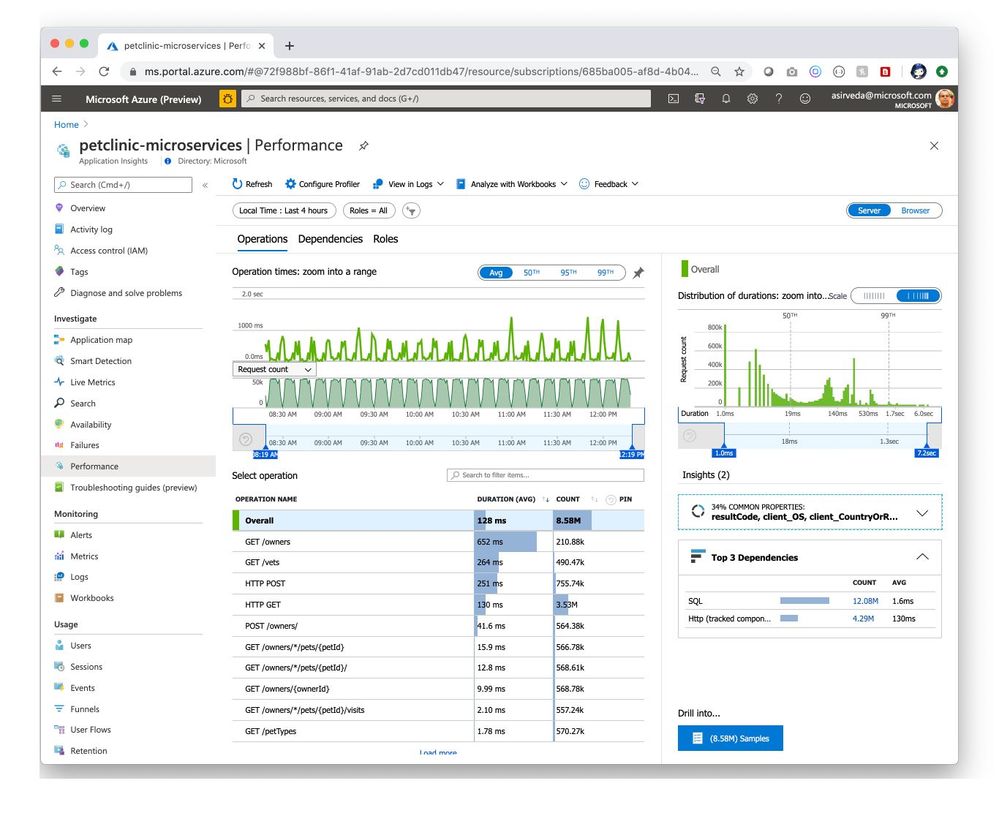
Task: Select the 50th percentile option
Action: [531, 273]
